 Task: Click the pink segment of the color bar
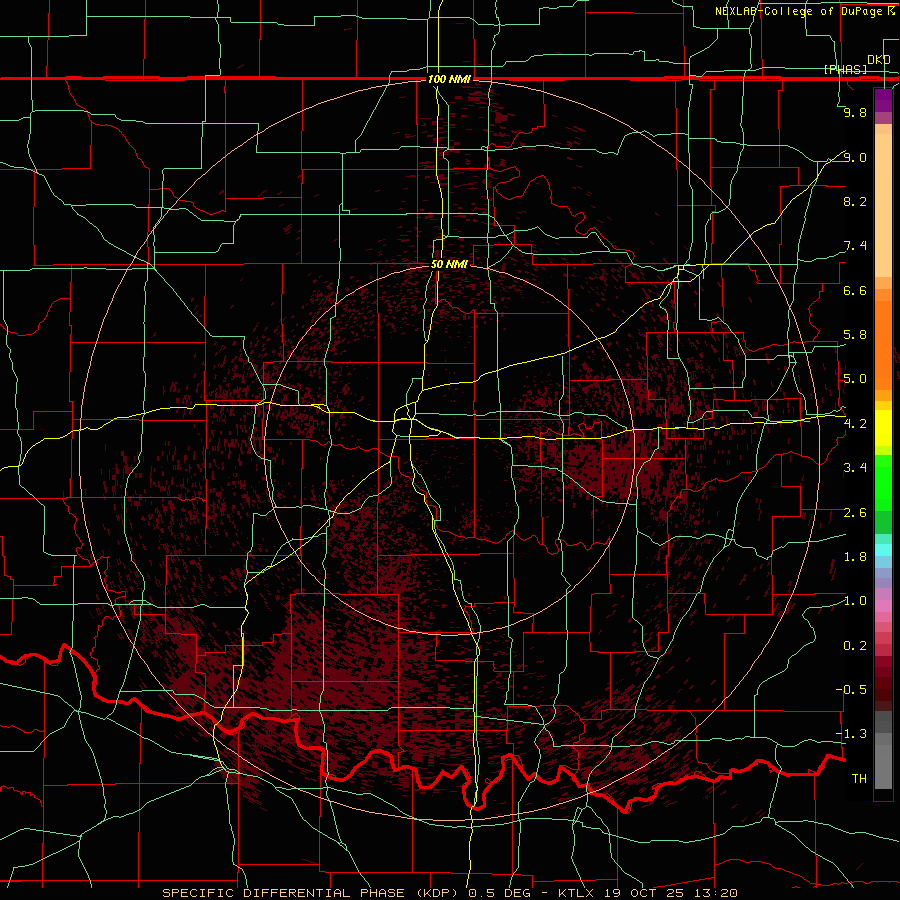(883, 606)
